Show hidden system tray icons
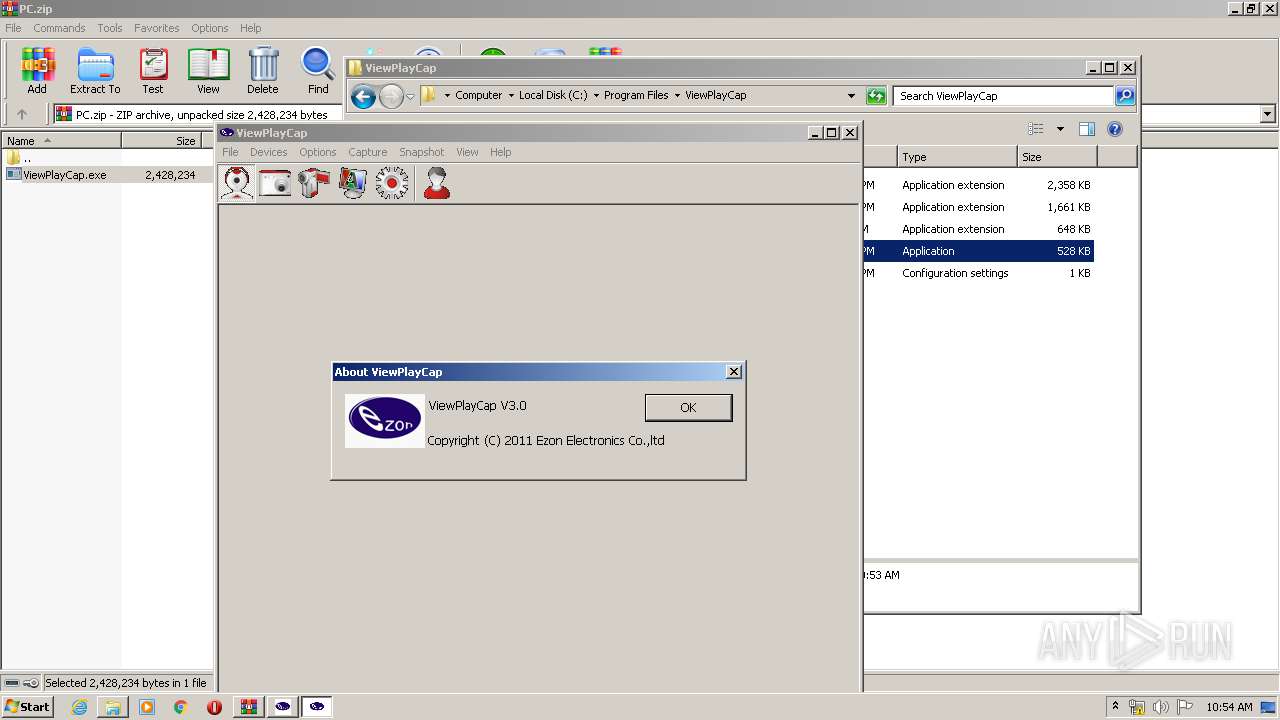 (1116, 706)
